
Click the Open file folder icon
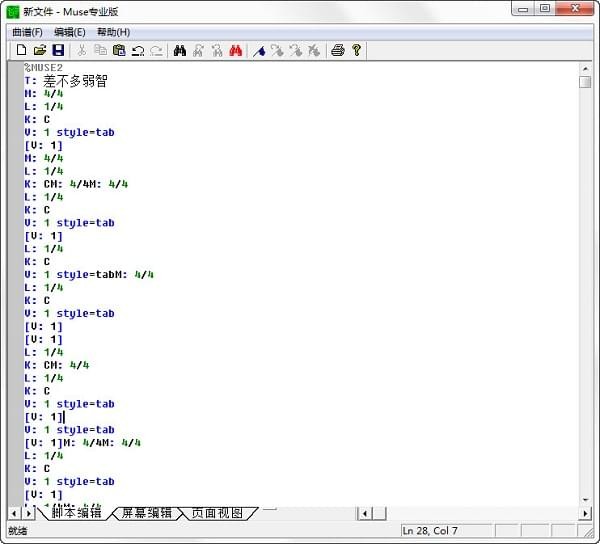pyautogui.click(x=40, y=50)
